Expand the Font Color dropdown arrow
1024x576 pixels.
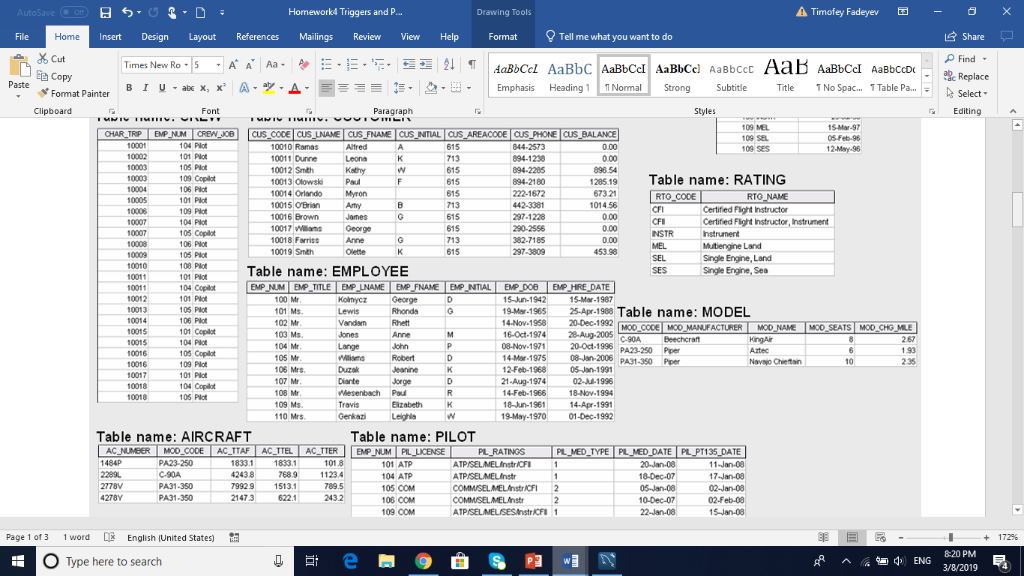308,89
